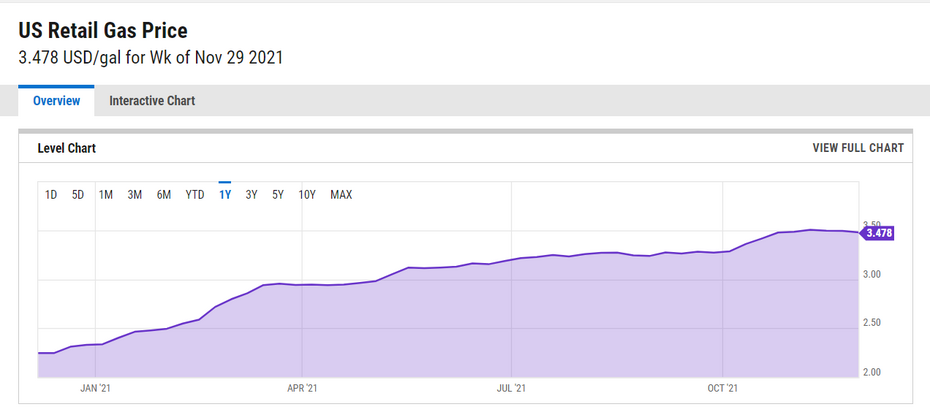Click the JAN '21 axis label
This screenshot has width=930, height=415.
(94, 388)
